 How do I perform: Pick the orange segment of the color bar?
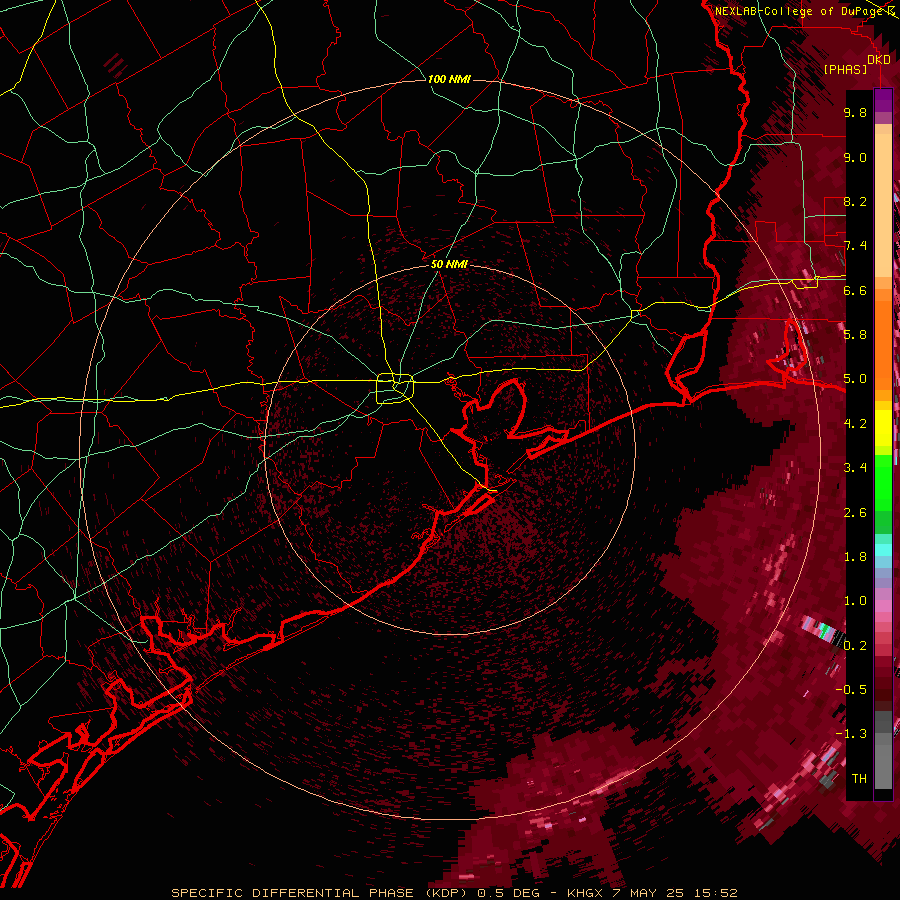point(883,342)
